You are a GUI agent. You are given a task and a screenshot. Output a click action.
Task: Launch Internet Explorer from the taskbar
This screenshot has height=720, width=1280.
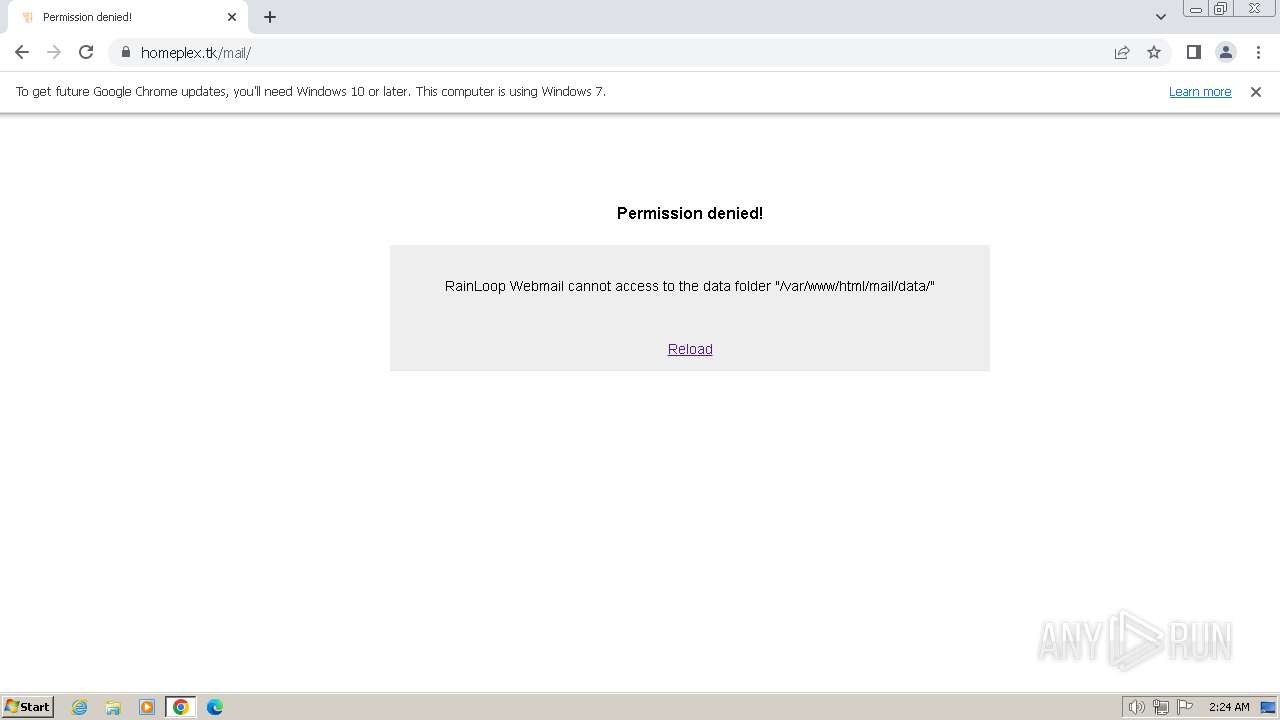point(80,707)
